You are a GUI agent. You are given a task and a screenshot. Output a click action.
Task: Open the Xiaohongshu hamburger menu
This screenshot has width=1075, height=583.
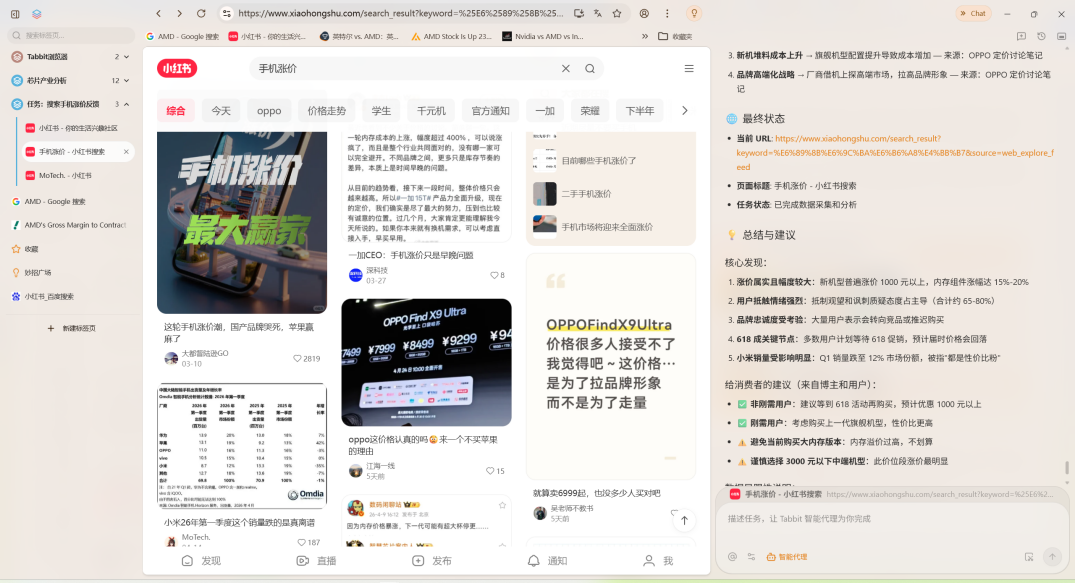tap(689, 69)
